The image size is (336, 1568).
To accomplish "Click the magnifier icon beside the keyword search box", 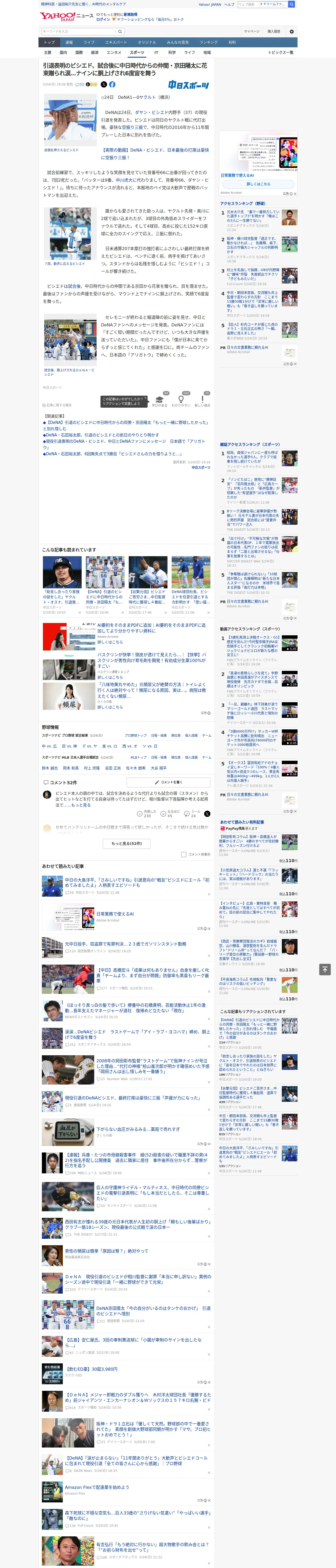I will tap(120, 32).
